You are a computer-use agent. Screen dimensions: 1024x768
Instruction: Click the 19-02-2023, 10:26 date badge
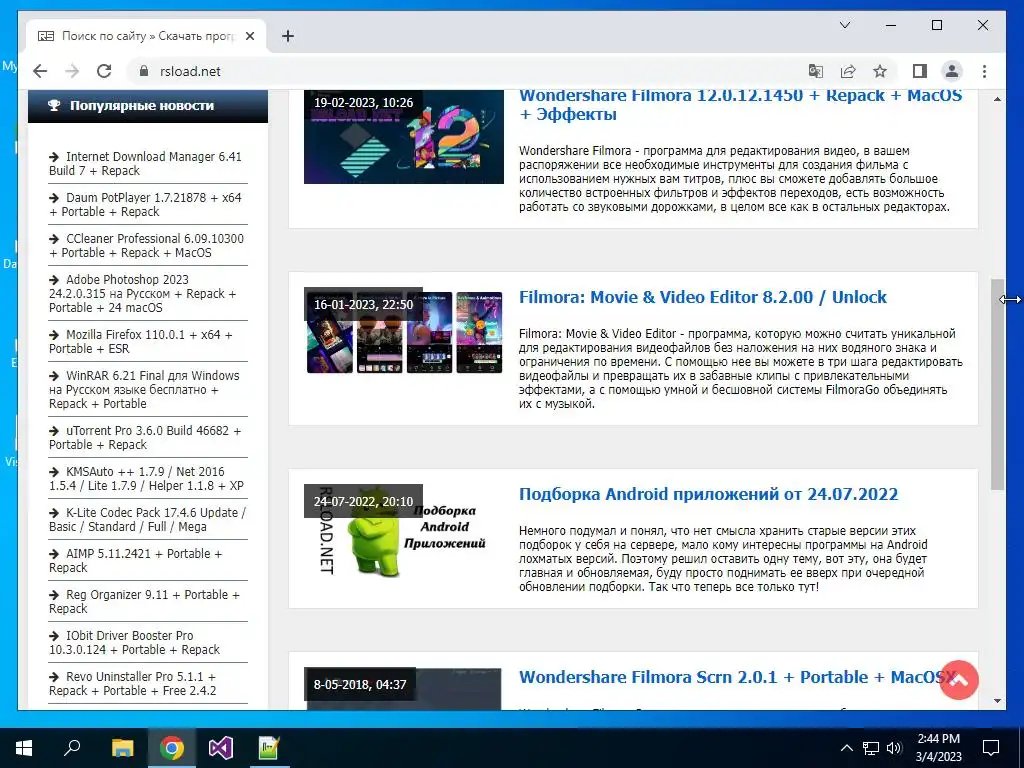(x=364, y=103)
